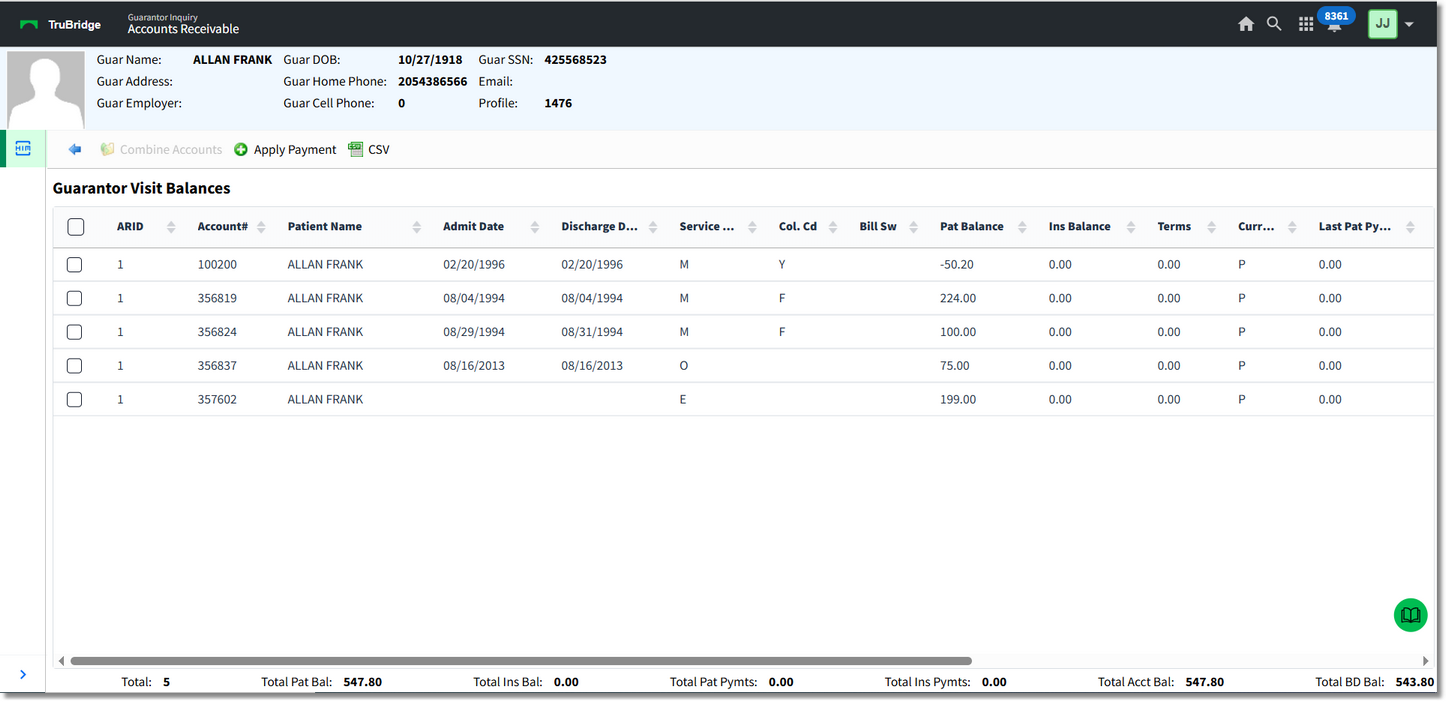Click the Combine Accounts toolbar button
This screenshot has height=702, width=1446.
pyautogui.click(x=161, y=150)
